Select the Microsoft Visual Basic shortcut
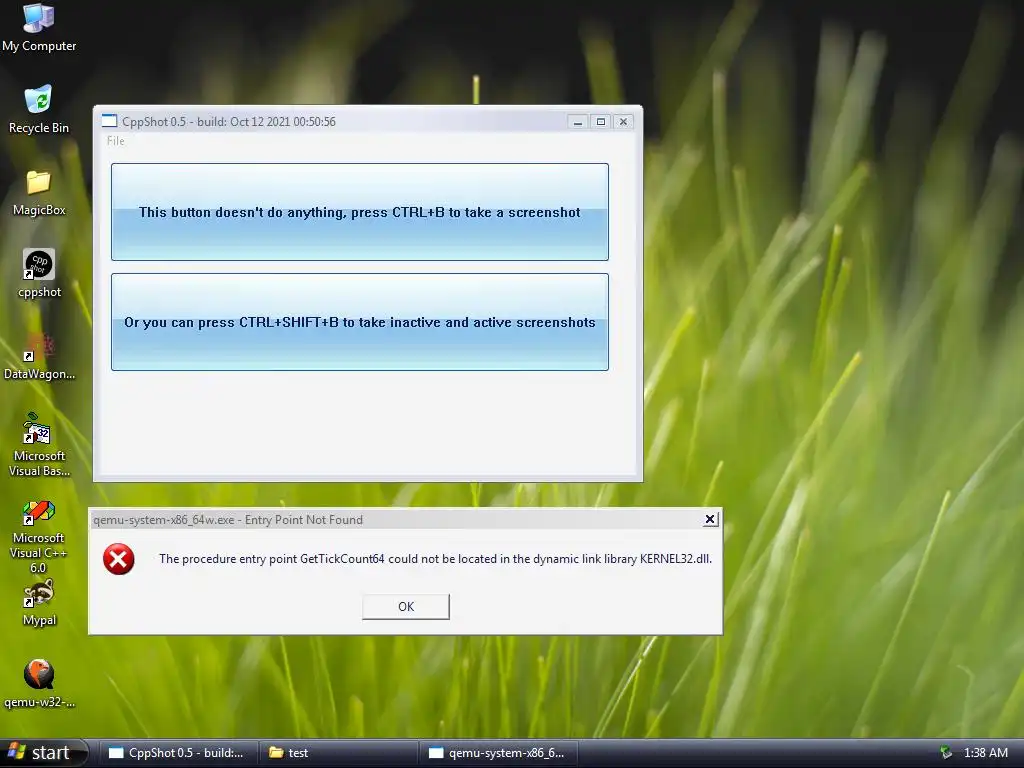 [x=39, y=445]
